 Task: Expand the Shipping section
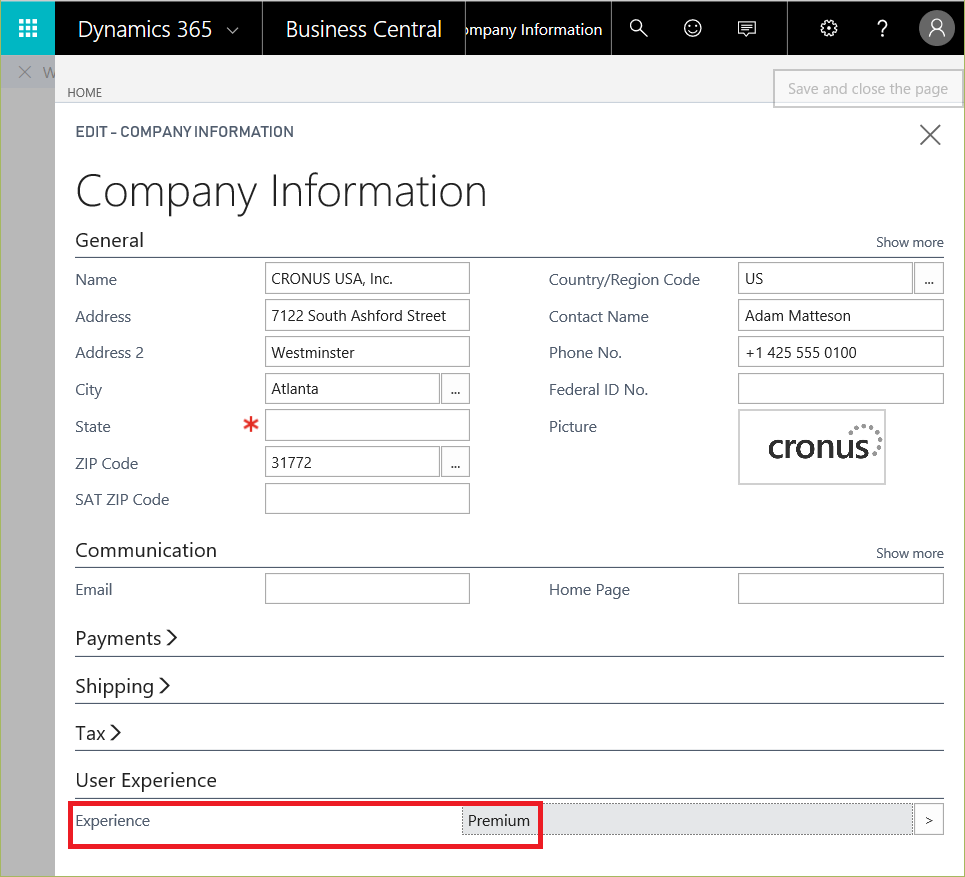122,686
